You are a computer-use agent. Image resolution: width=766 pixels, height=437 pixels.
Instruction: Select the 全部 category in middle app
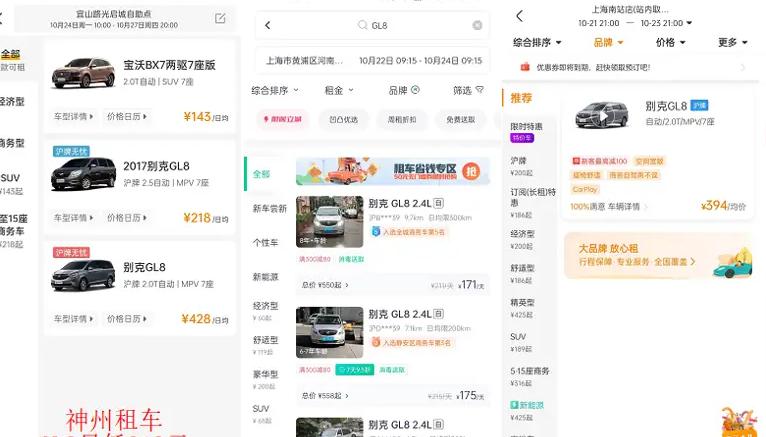(x=262, y=174)
